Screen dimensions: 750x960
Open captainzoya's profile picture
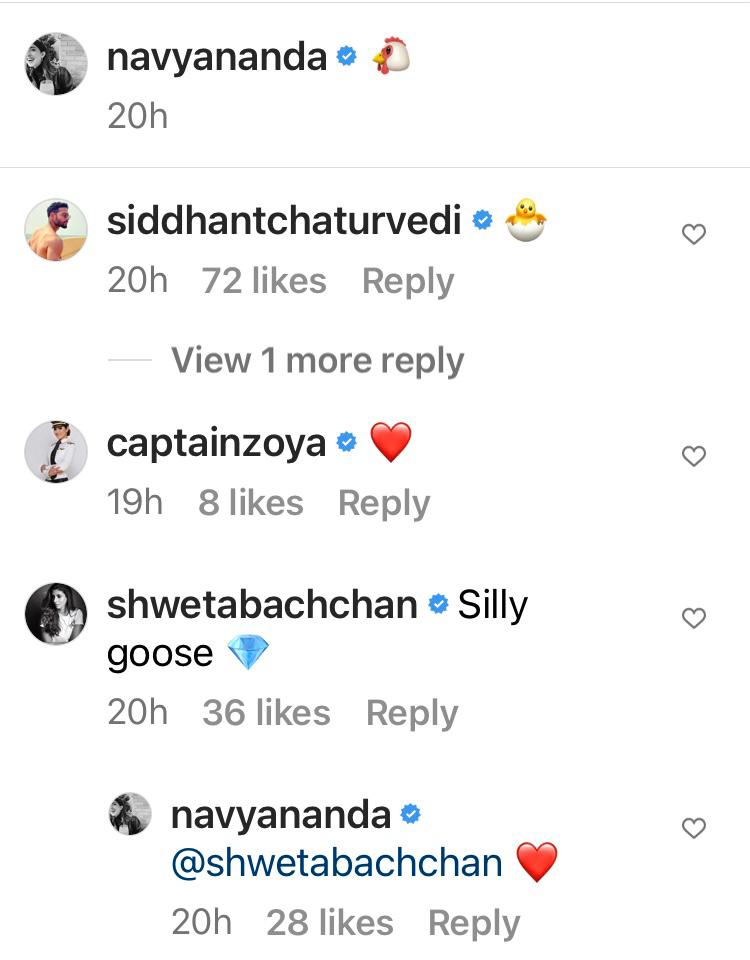tap(56, 451)
